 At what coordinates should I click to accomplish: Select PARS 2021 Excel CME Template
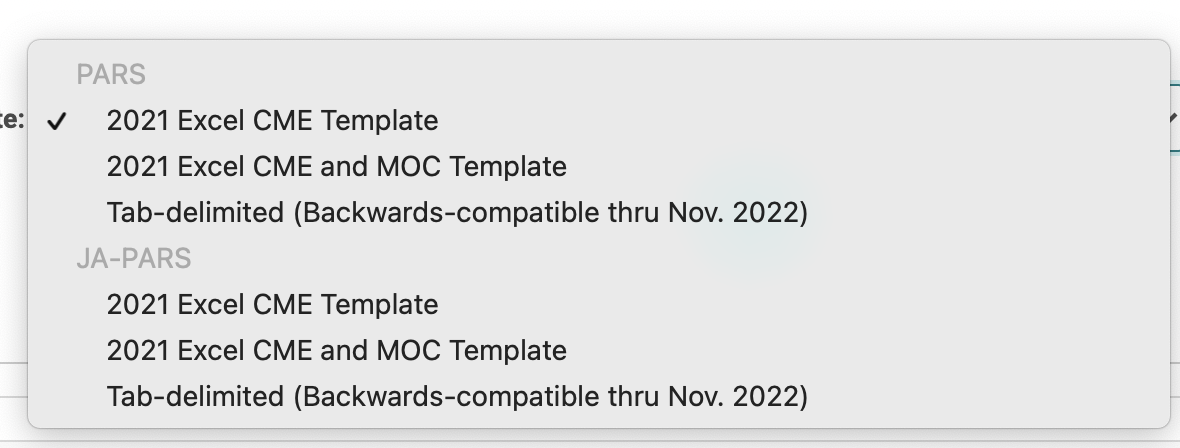(272, 121)
